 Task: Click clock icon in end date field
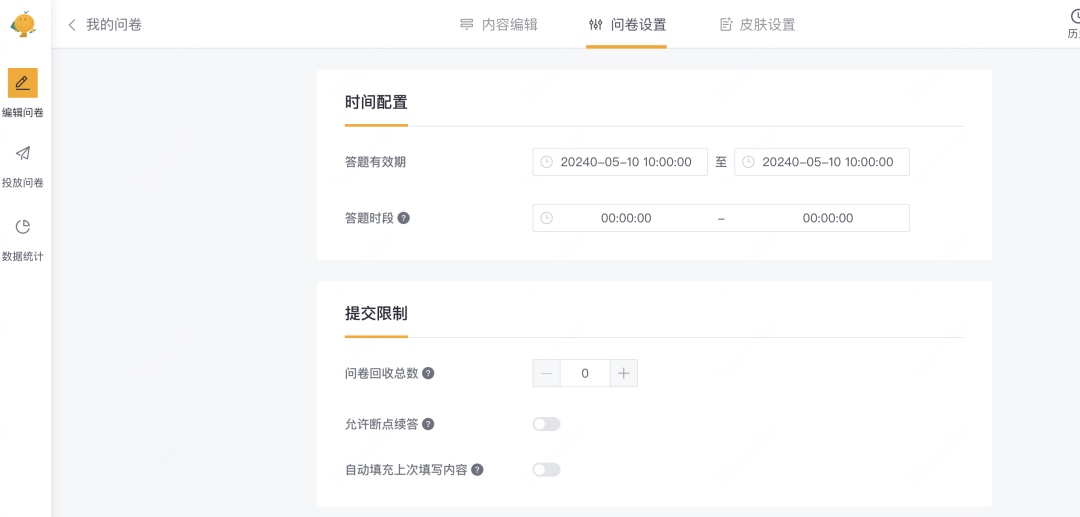pyautogui.click(x=748, y=162)
